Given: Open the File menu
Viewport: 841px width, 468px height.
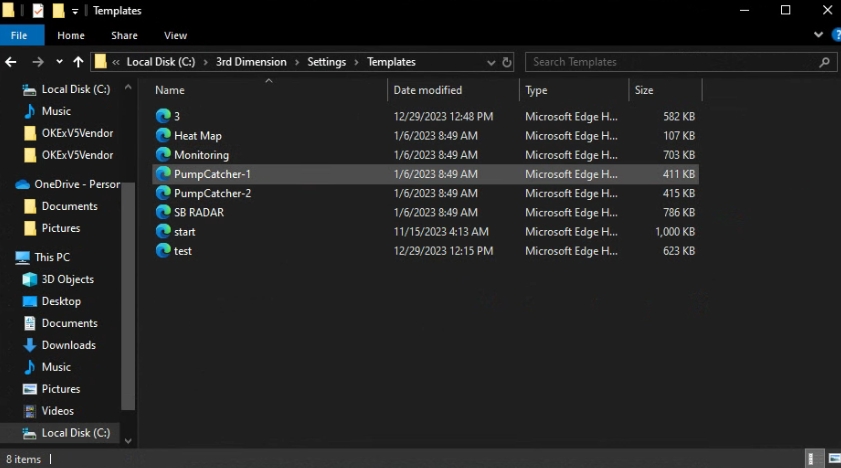Looking at the screenshot, I should [x=18, y=36].
